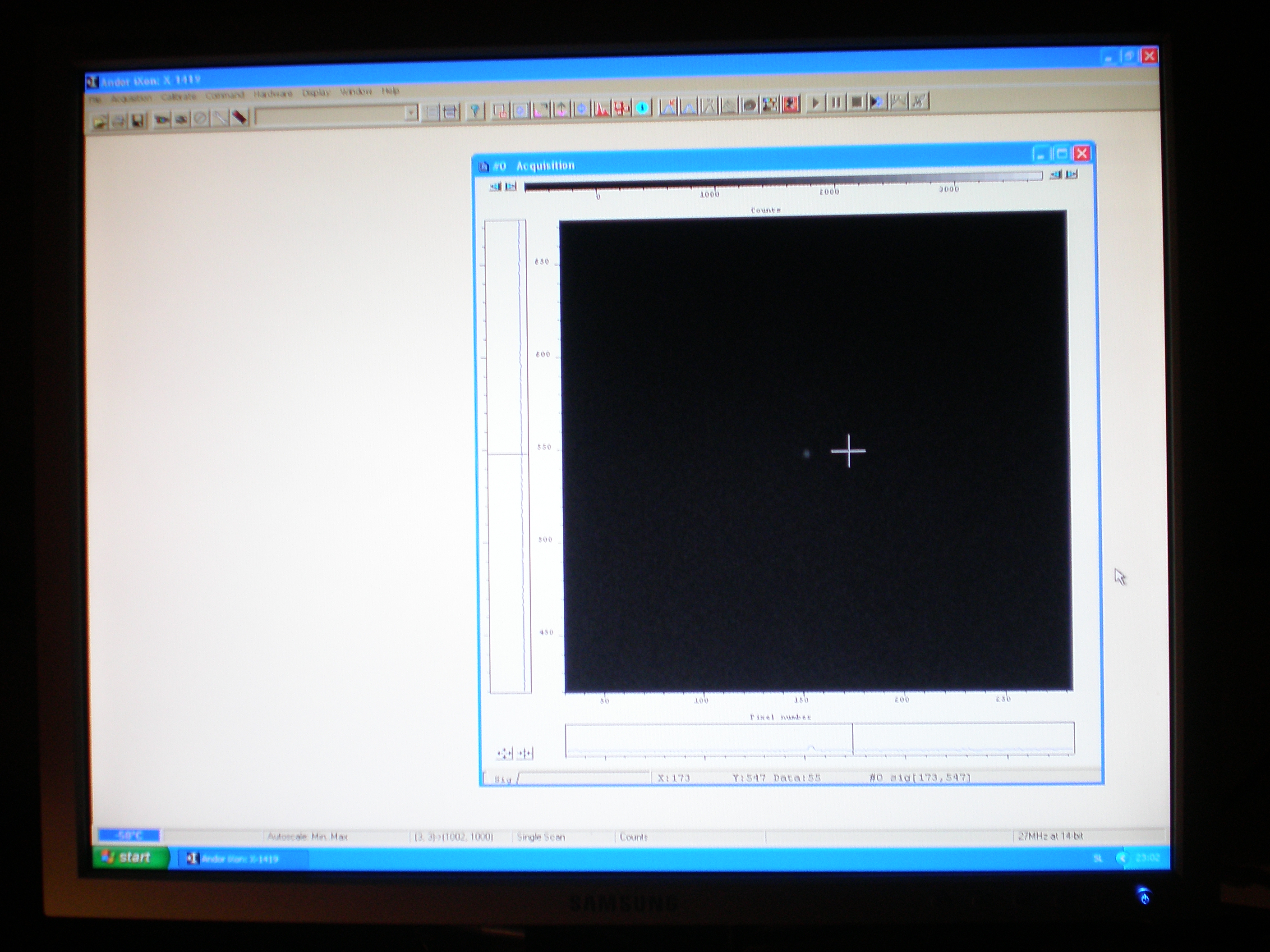
Task: Click the red square toolbar icon
Action: pos(791,104)
